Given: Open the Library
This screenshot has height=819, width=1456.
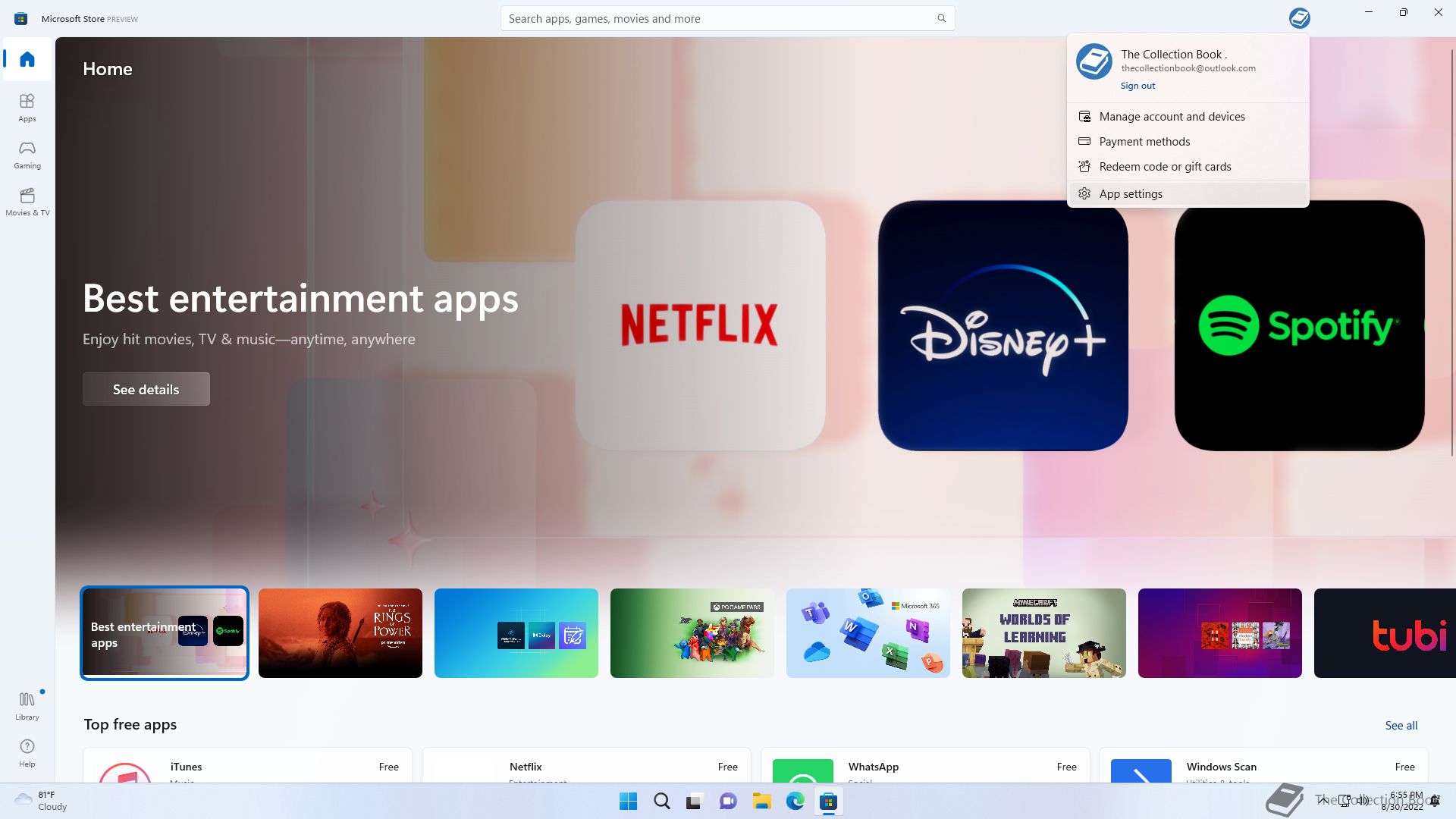Looking at the screenshot, I should pyautogui.click(x=27, y=705).
